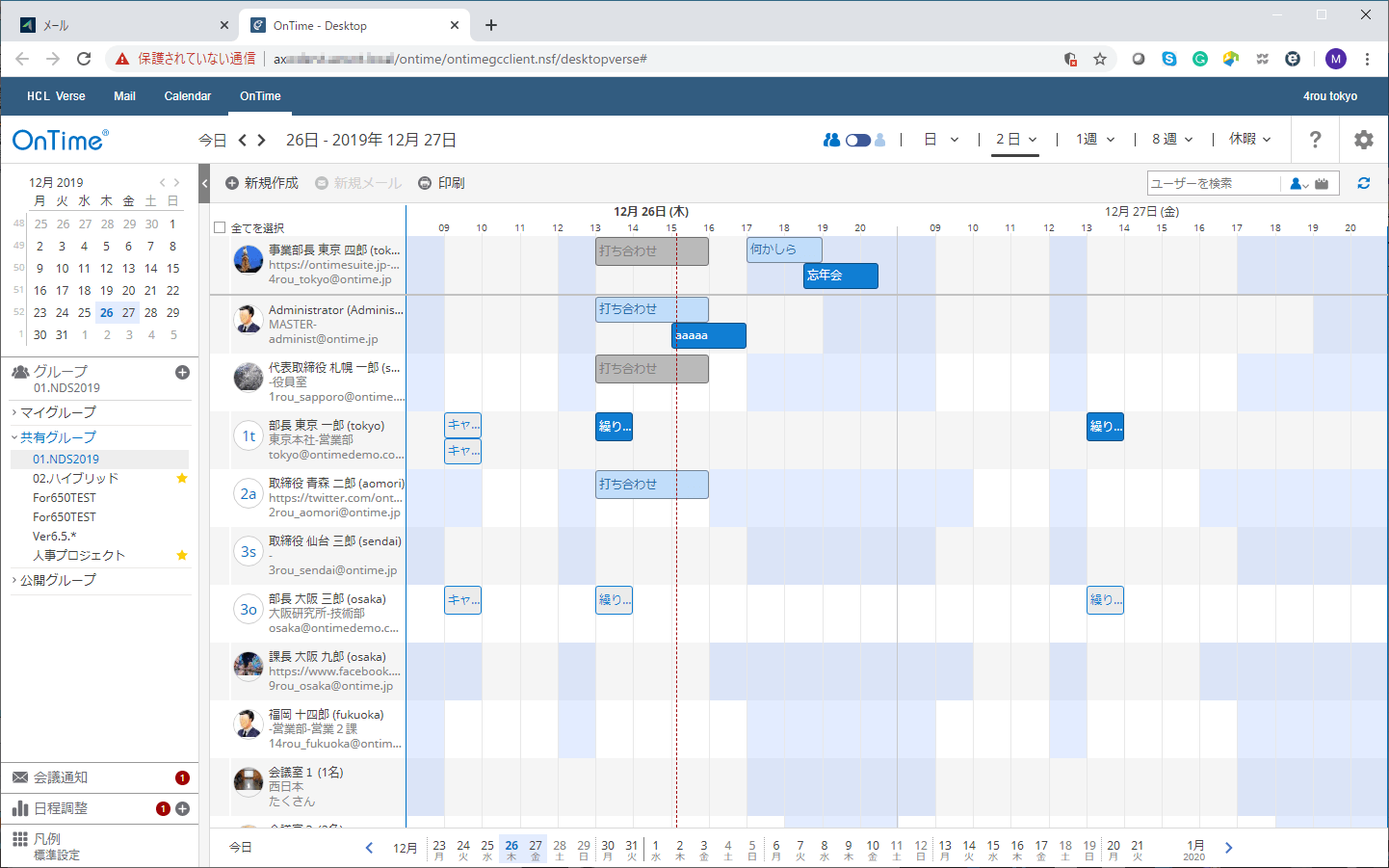1389x868 pixels.
Task: Toggle the group/person display switch
Action: [856, 139]
